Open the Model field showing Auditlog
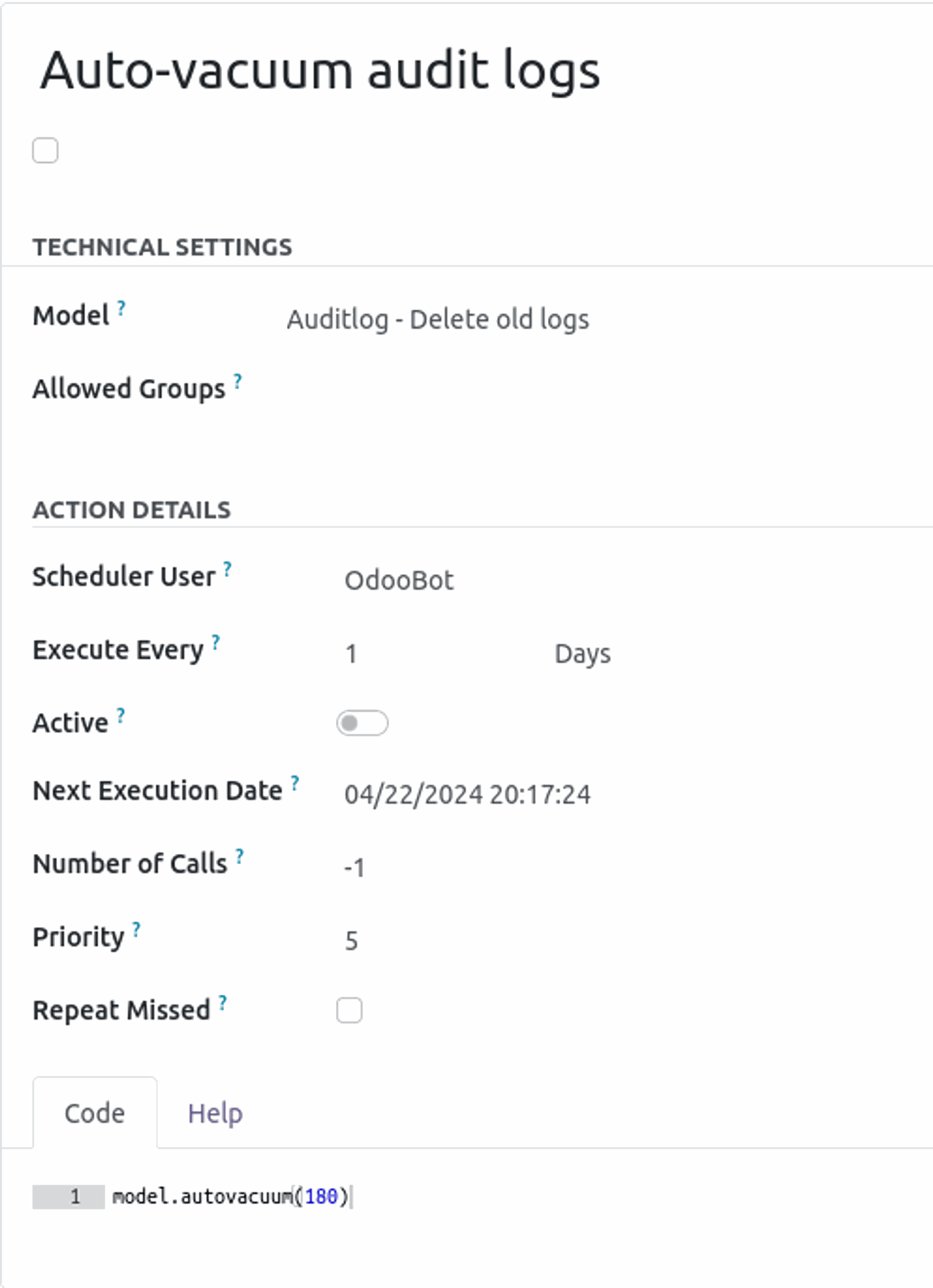The height and width of the screenshot is (1288, 933). click(438, 320)
